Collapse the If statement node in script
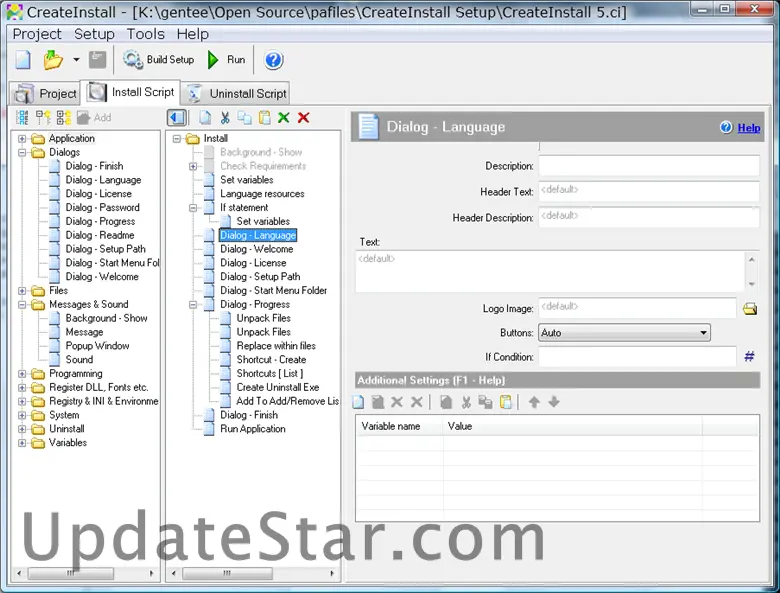Image resolution: width=780 pixels, height=593 pixels. (x=193, y=207)
